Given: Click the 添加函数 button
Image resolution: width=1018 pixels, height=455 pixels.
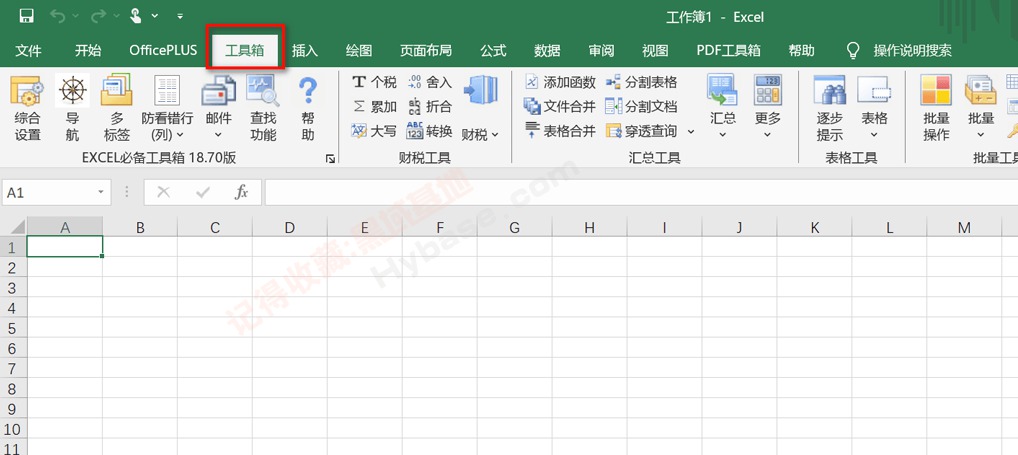Looking at the screenshot, I should point(560,82).
